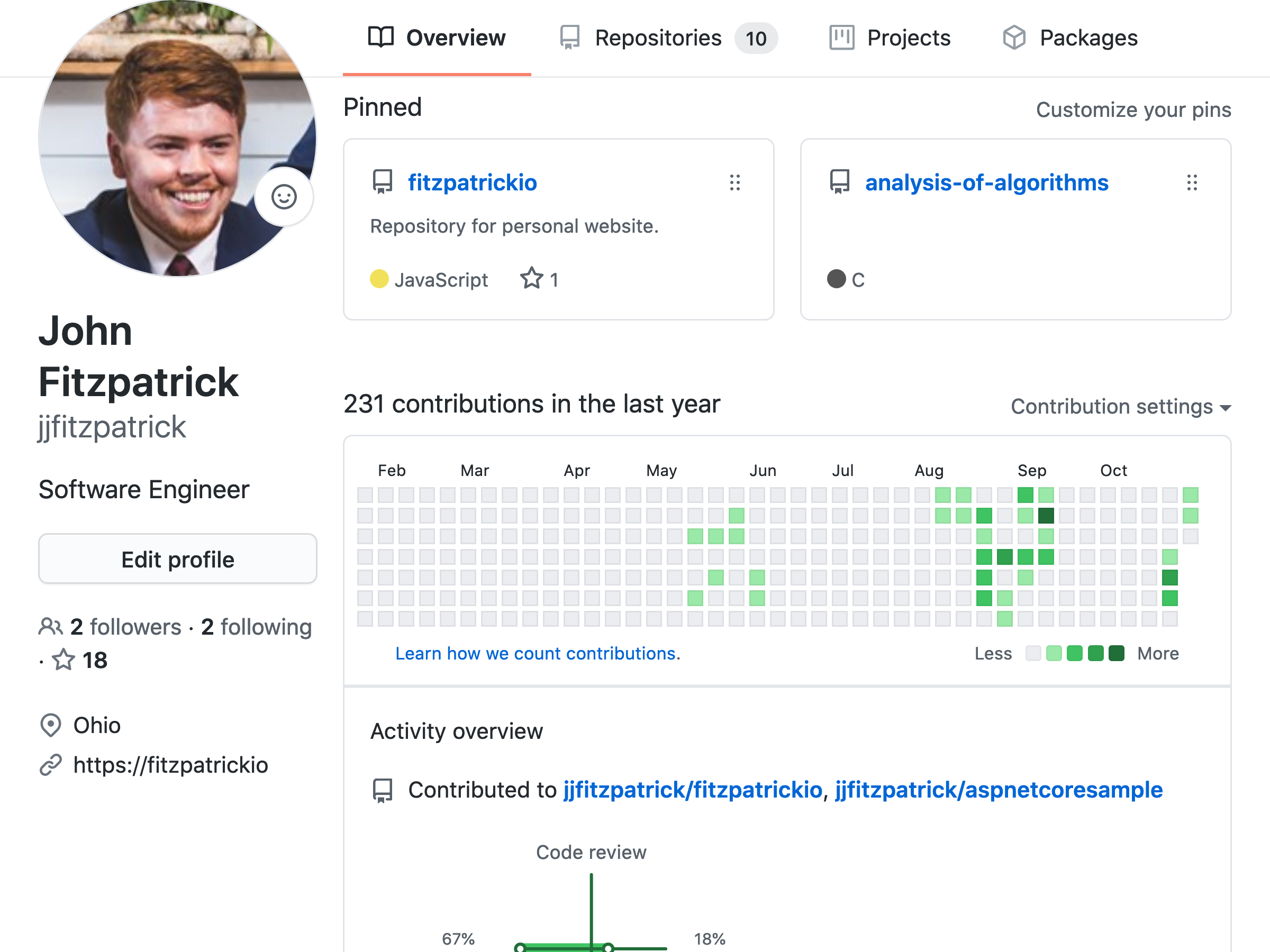Screen dimensions: 1270x952
Task: Click the lightest legend square next to Less
Action: point(1033,654)
